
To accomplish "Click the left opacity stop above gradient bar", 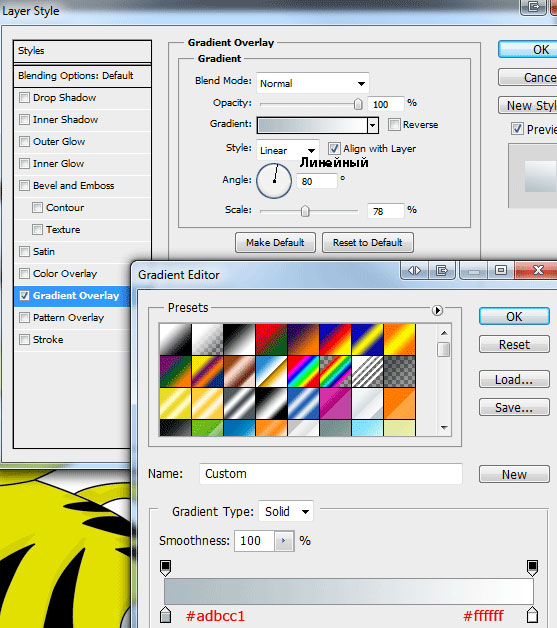I will [x=165, y=568].
